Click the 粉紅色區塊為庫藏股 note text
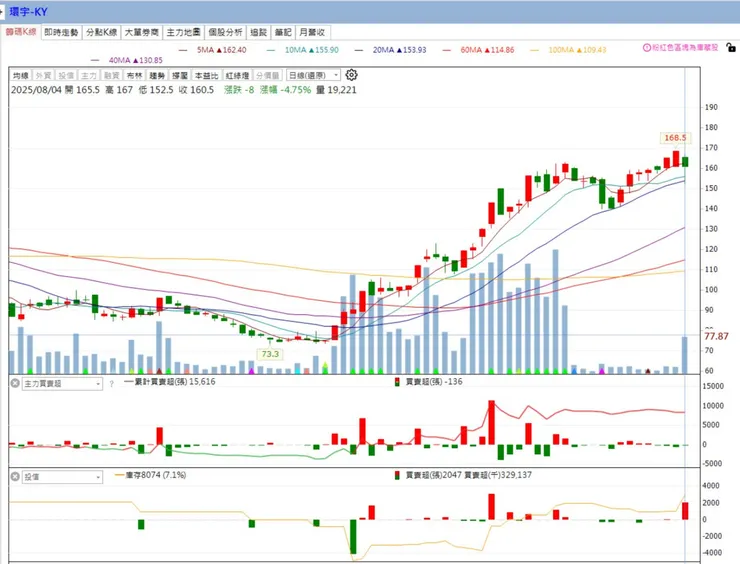Viewport: 740px width, 564px height. 685,48
